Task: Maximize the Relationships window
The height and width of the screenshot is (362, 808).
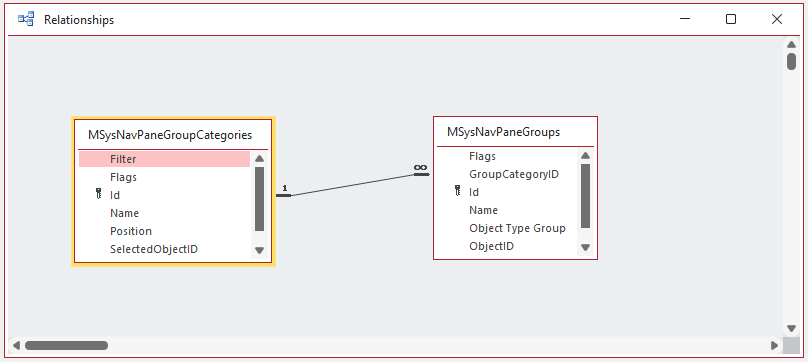Action: (731, 19)
